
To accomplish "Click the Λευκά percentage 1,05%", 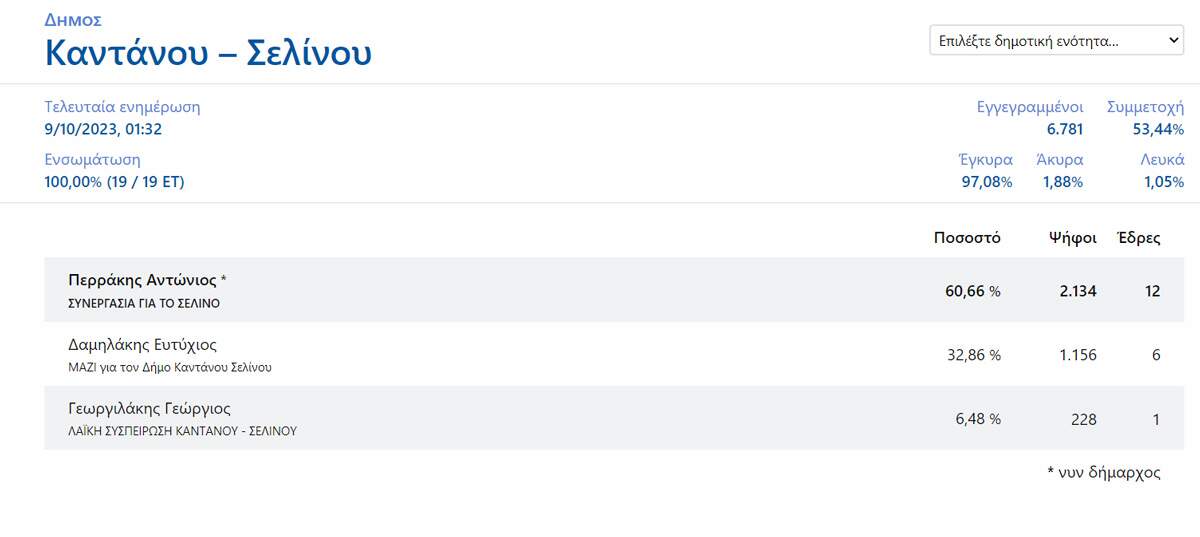I will click(x=1164, y=182).
